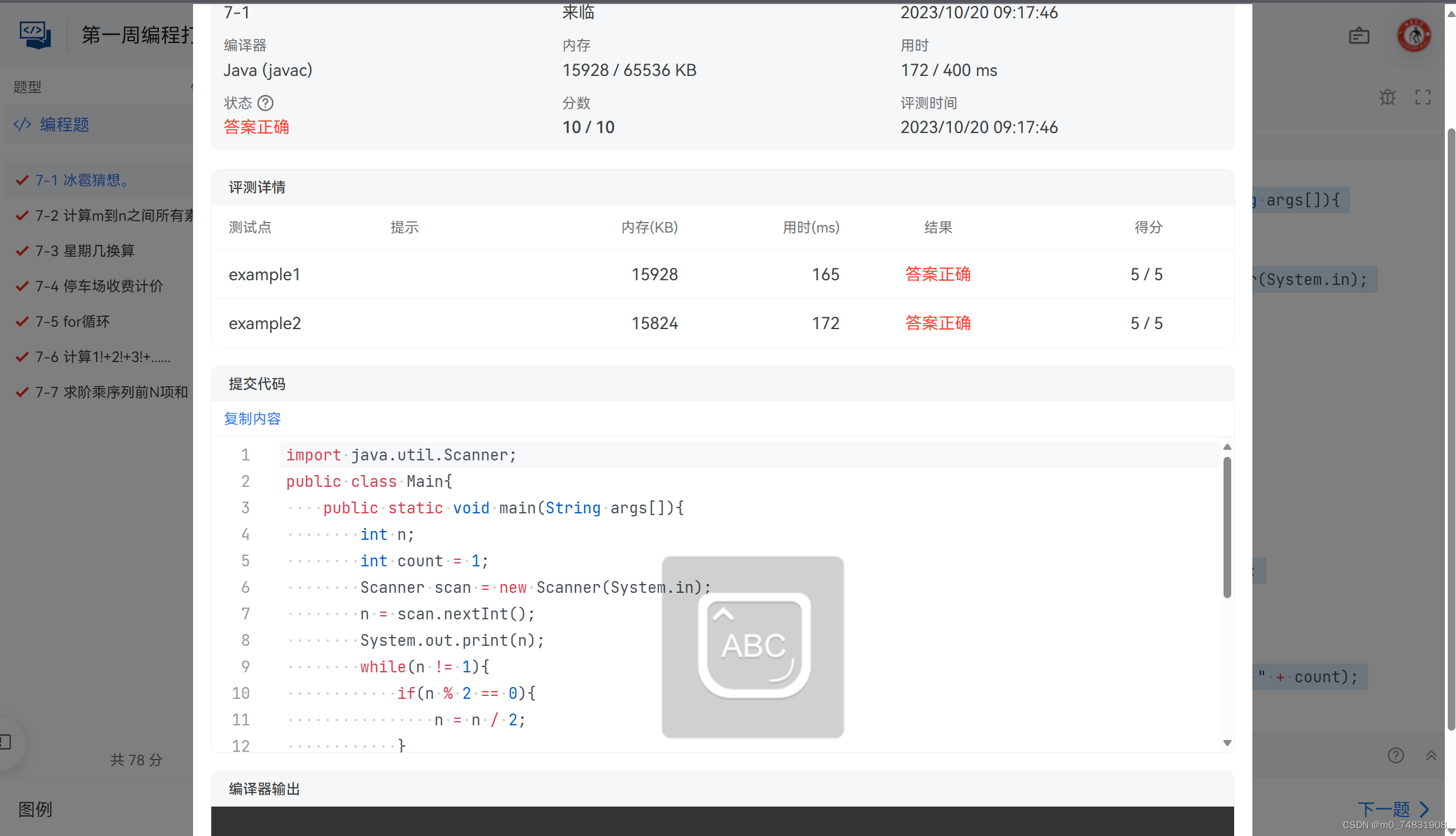The width and height of the screenshot is (1456, 836).
Task: Select the 编程题 question type tab
Action: click(64, 124)
